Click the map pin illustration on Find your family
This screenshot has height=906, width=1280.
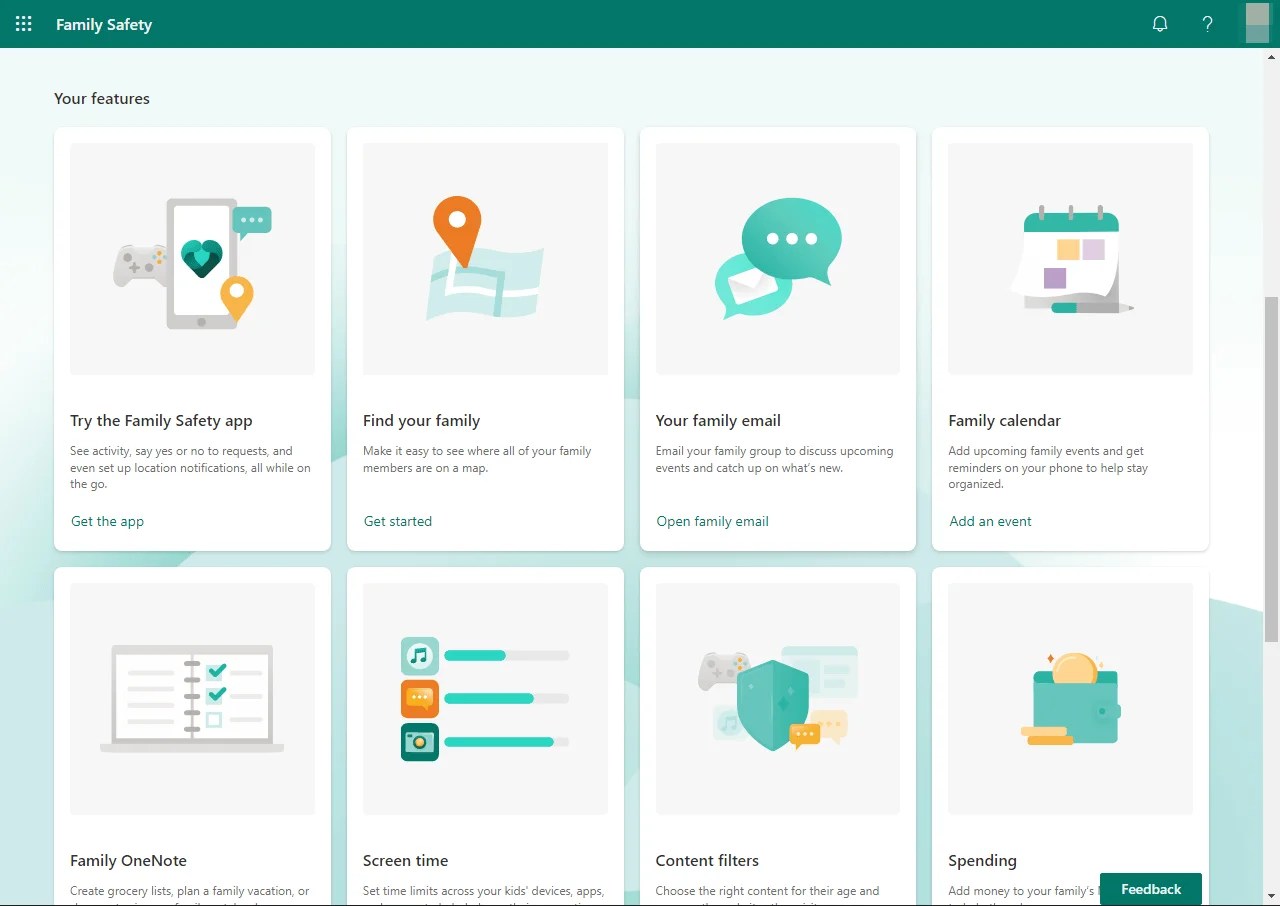pyautogui.click(x=485, y=258)
